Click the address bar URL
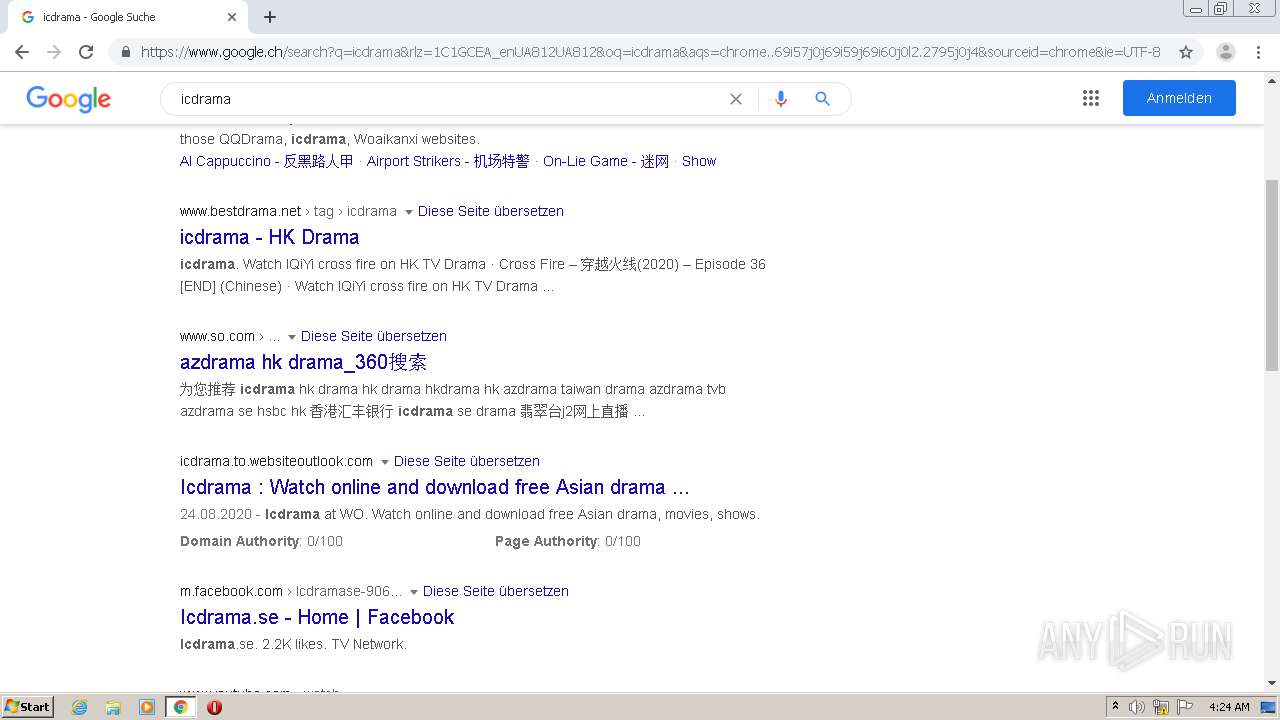 point(650,52)
